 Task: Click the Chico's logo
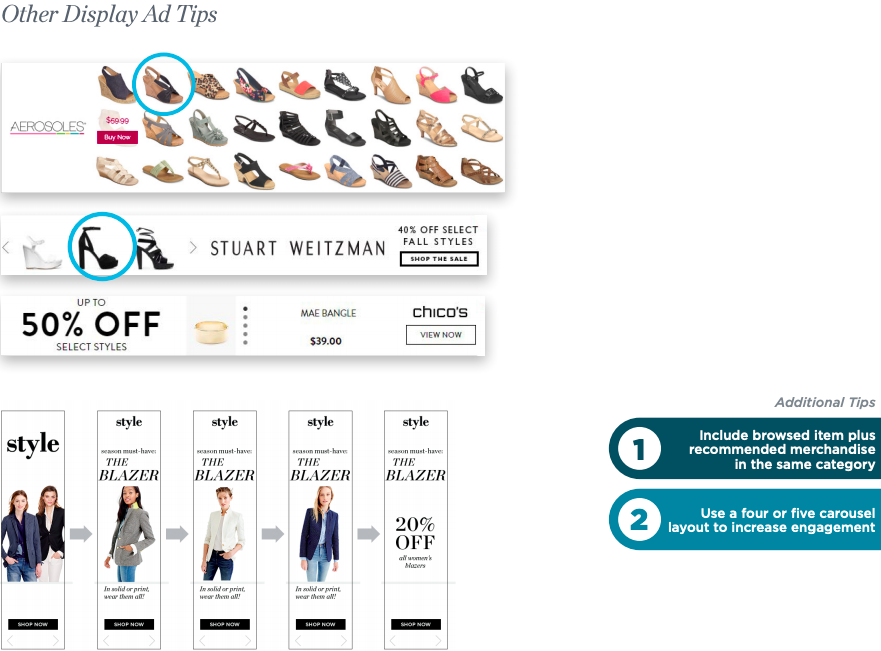(440, 312)
